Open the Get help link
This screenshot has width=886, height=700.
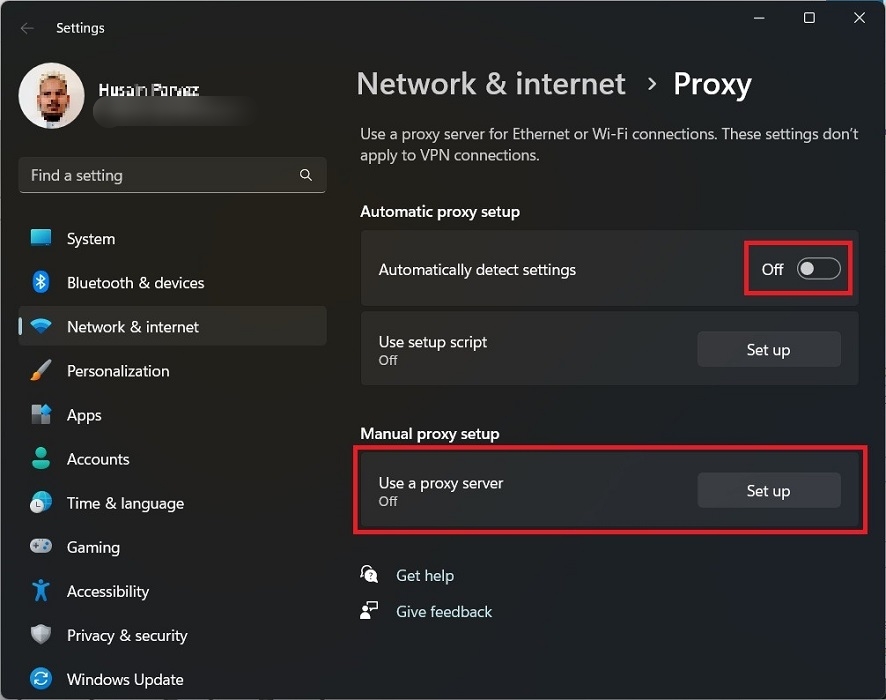tap(425, 575)
